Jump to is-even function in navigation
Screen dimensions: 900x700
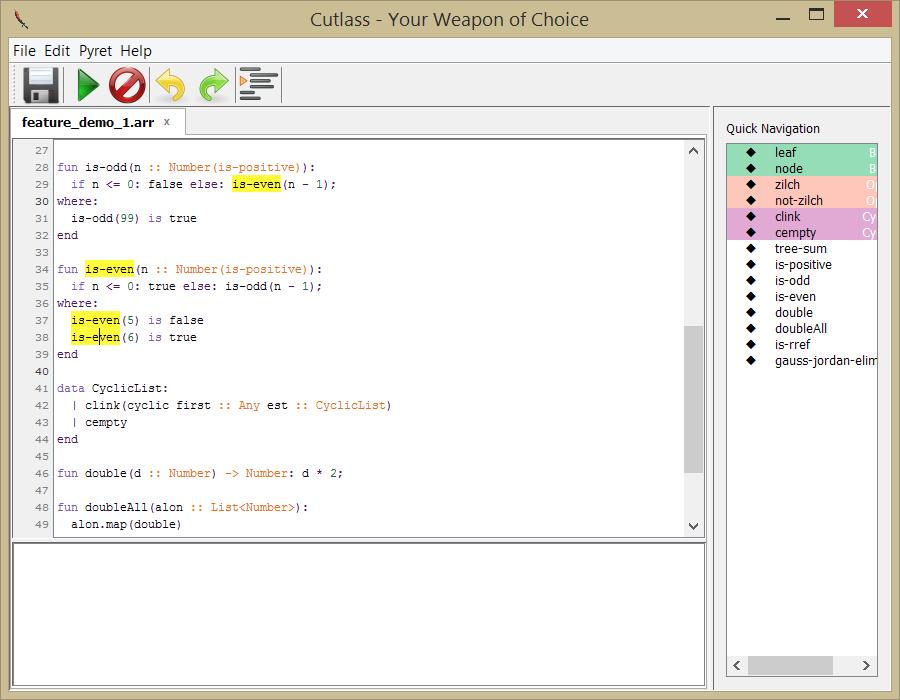tap(802, 297)
